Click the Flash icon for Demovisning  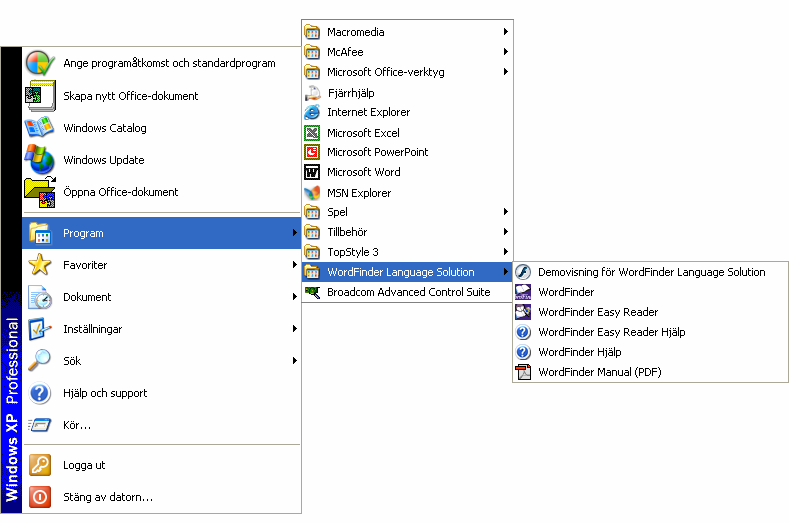point(523,272)
